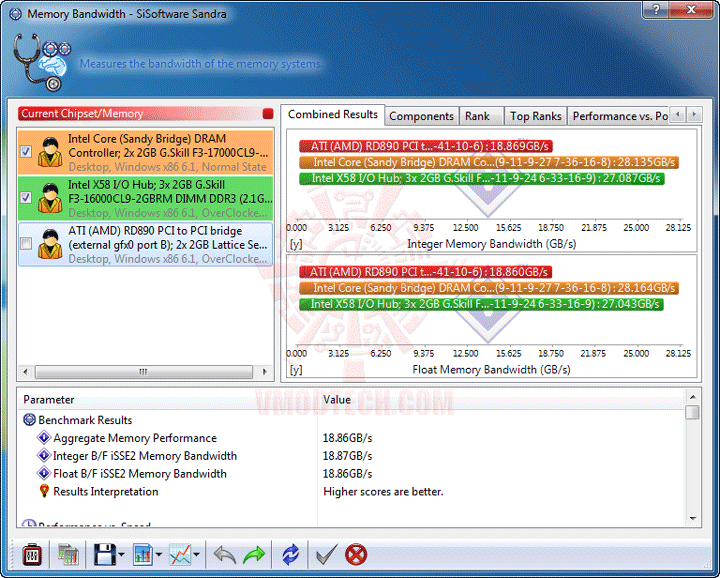Select the ATI RD890 PCI to PCI bridge entry

(x=146, y=244)
